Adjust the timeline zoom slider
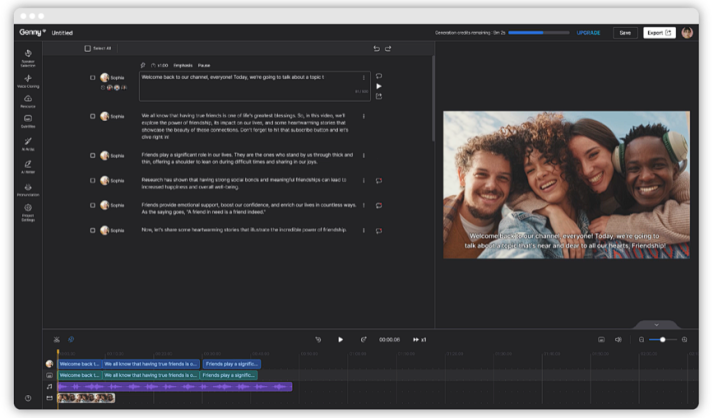 coord(662,339)
